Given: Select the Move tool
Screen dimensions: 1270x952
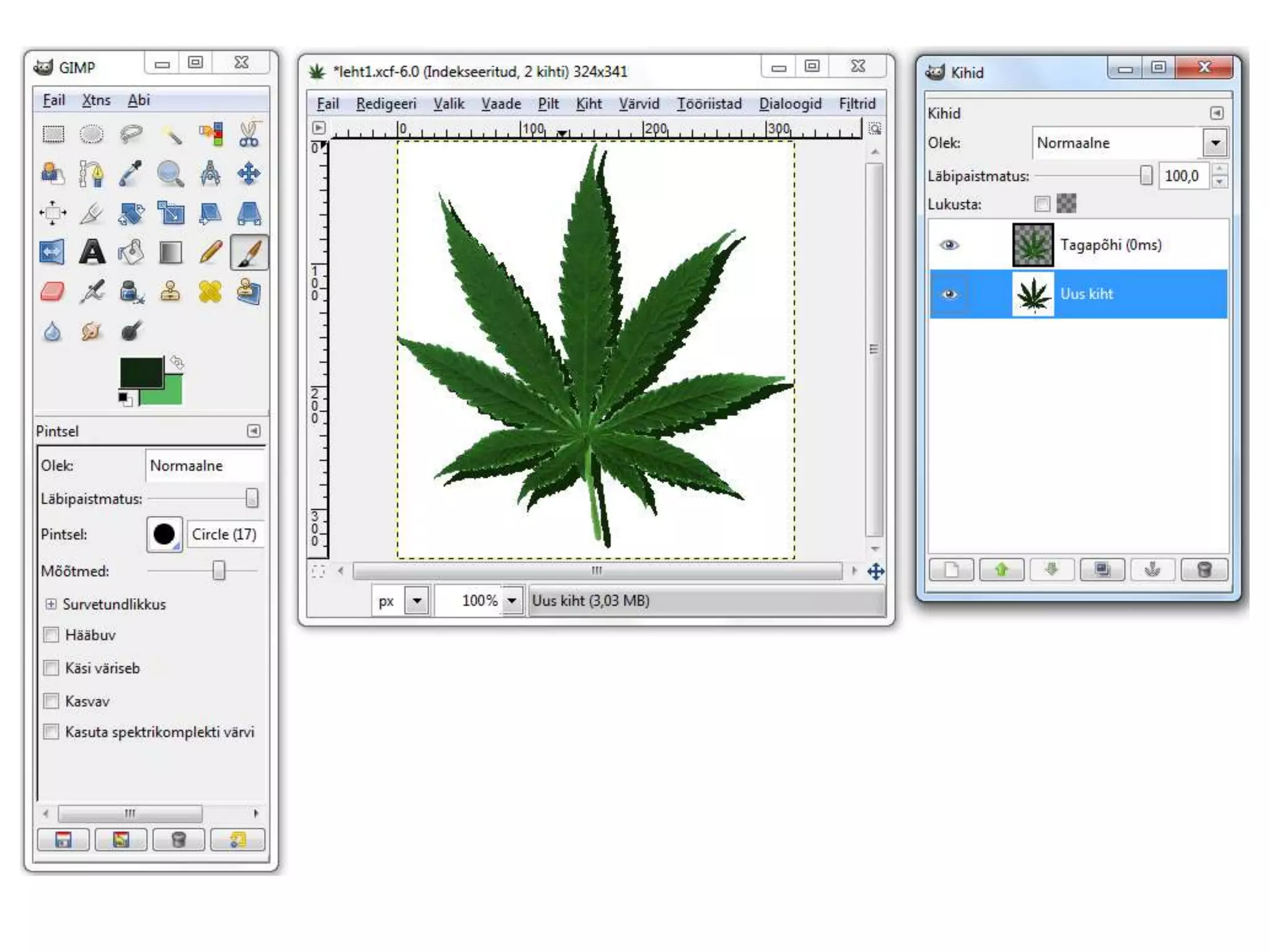Looking at the screenshot, I should [249, 174].
